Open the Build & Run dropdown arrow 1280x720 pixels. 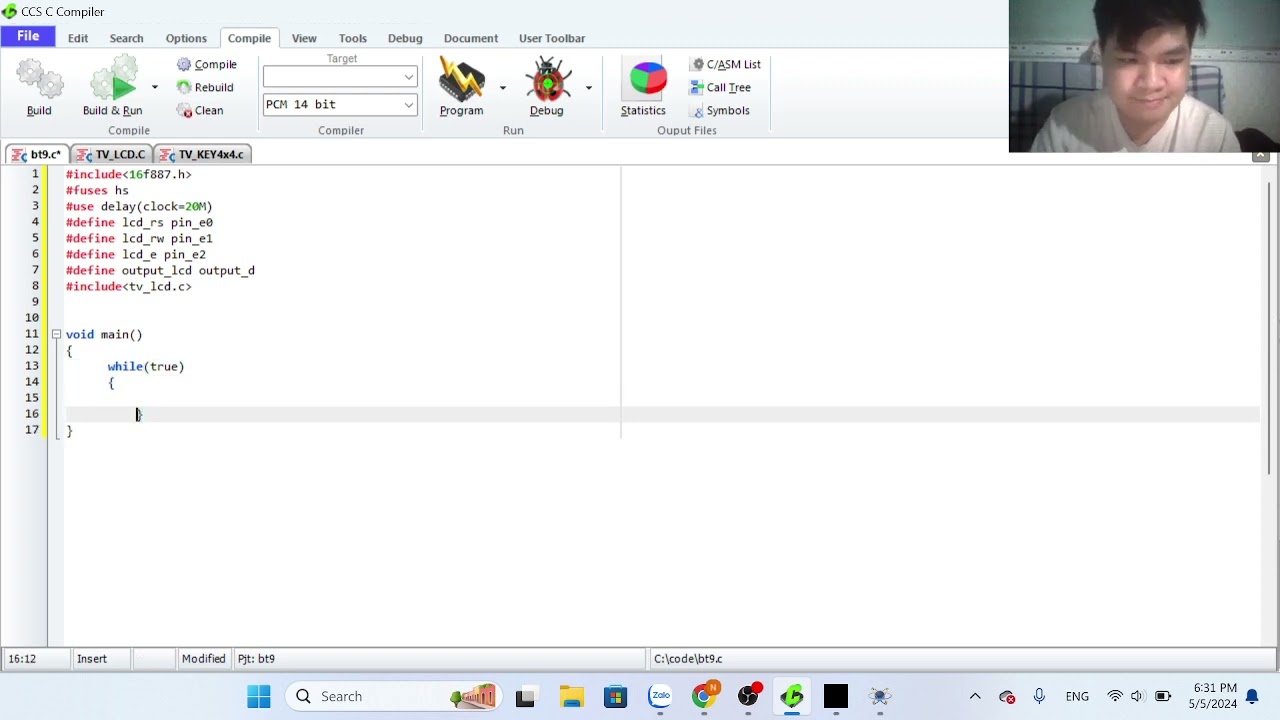pos(155,87)
